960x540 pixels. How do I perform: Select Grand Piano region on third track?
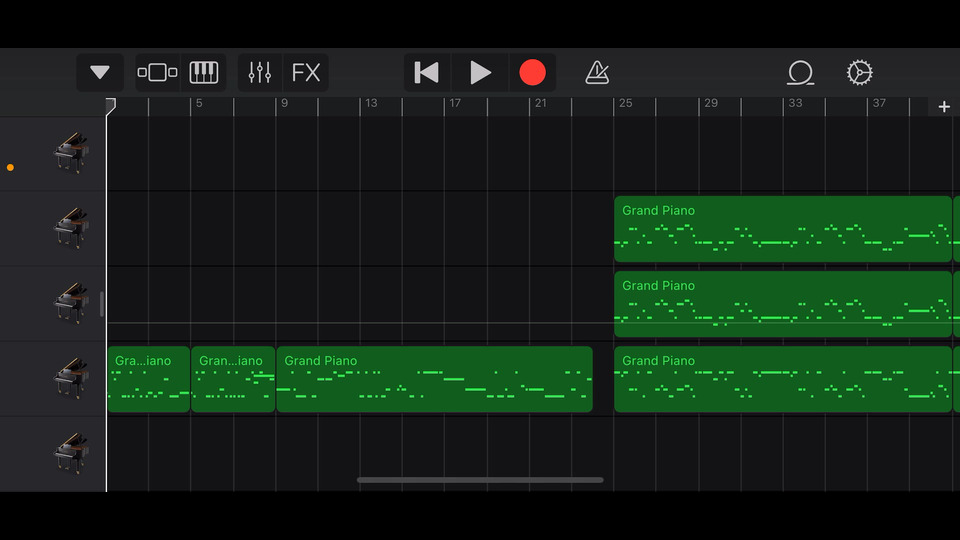tap(783, 304)
